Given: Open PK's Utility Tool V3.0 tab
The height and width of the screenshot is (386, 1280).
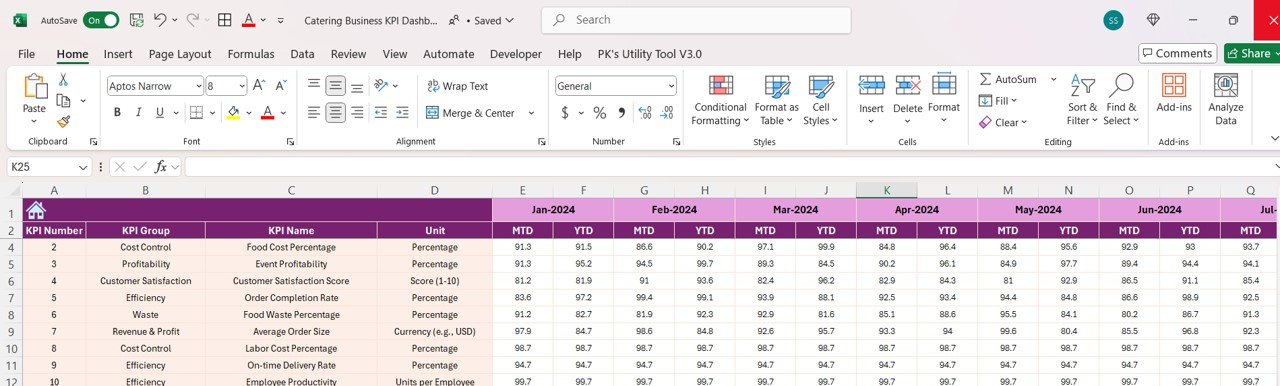Looking at the screenshot, I should coord(650,54).
